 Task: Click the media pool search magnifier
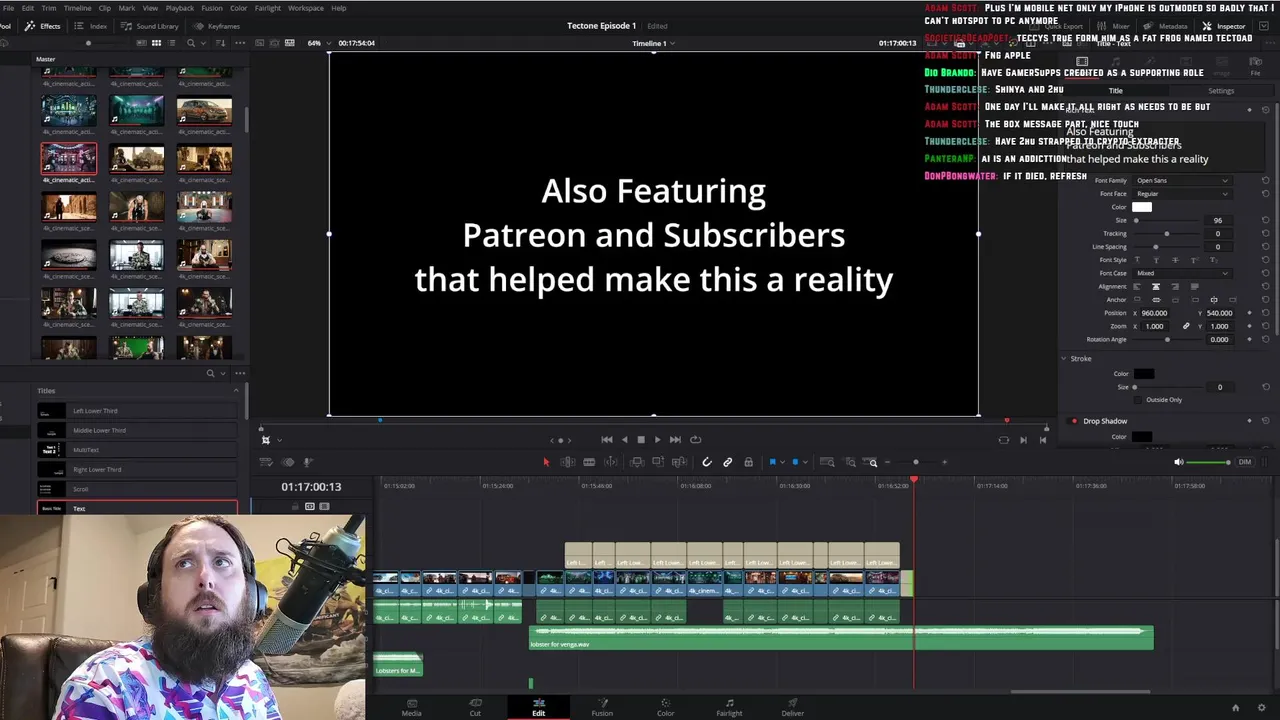point(191,43)
